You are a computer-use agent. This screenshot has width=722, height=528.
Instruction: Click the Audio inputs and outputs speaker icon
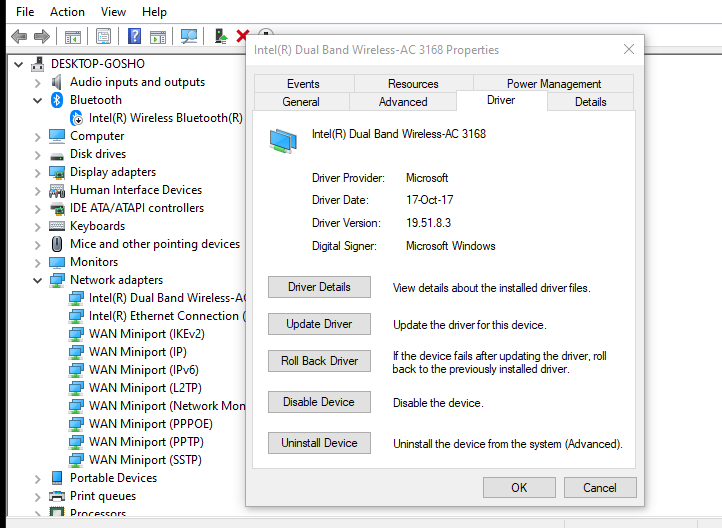(57, 82)
